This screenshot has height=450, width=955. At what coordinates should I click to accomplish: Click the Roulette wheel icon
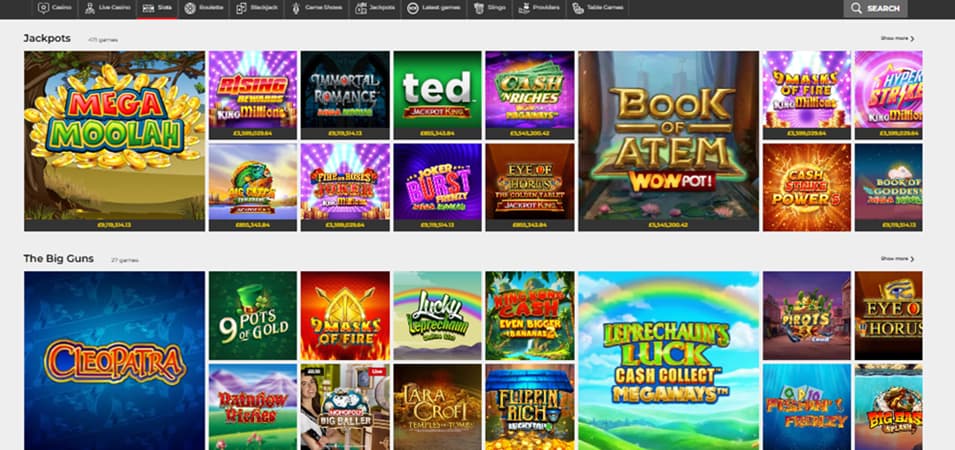(x=190, y=8)
